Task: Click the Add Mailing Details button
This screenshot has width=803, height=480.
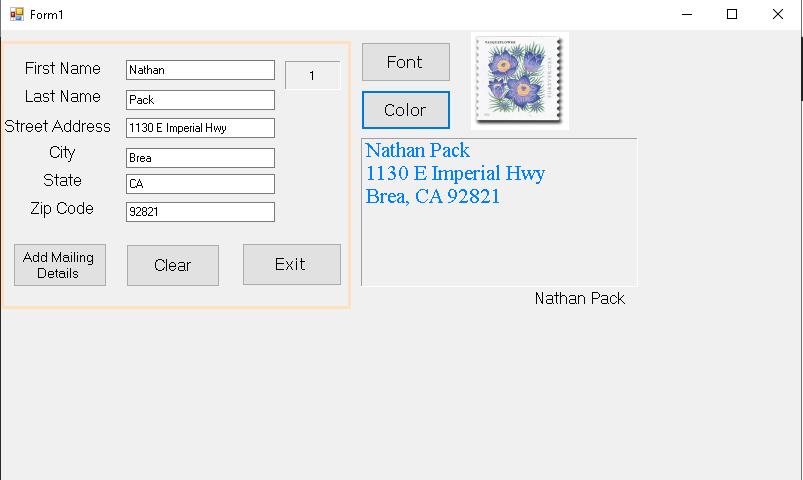Action: click(59, 265)
